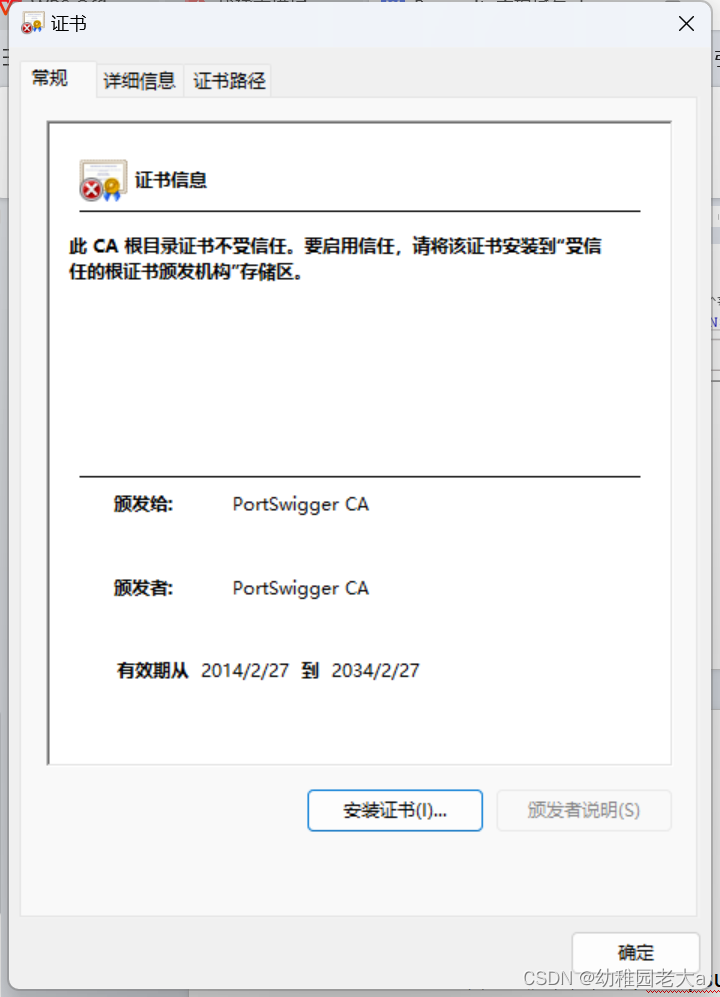Click the 安装证书(I)... button

(x=395, y=810)
